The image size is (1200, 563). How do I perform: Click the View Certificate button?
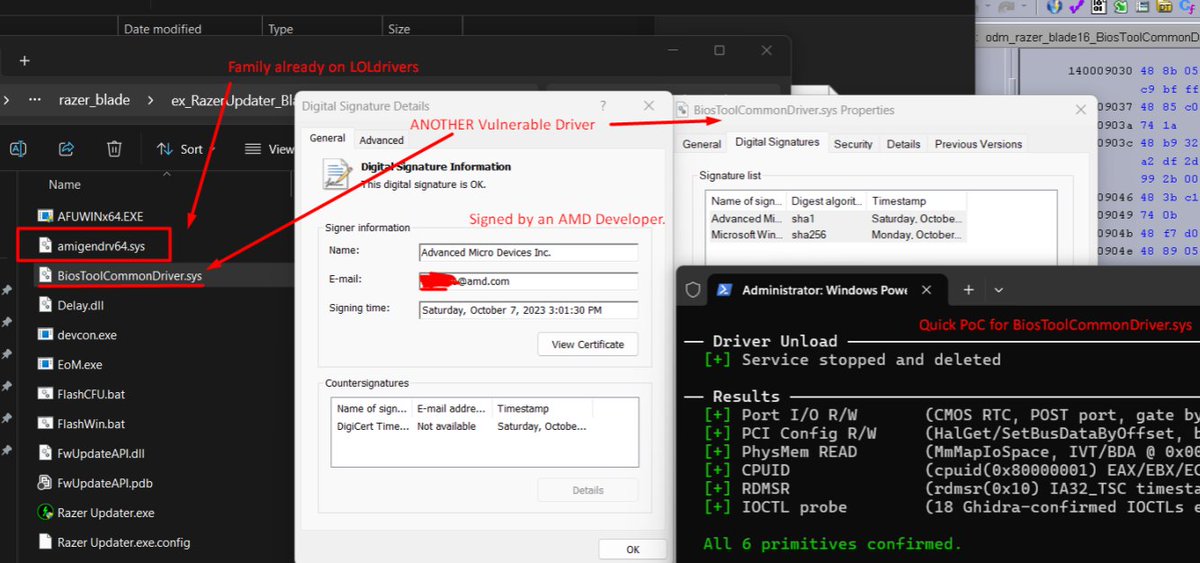pyautogui.click(x=588, y=344)
